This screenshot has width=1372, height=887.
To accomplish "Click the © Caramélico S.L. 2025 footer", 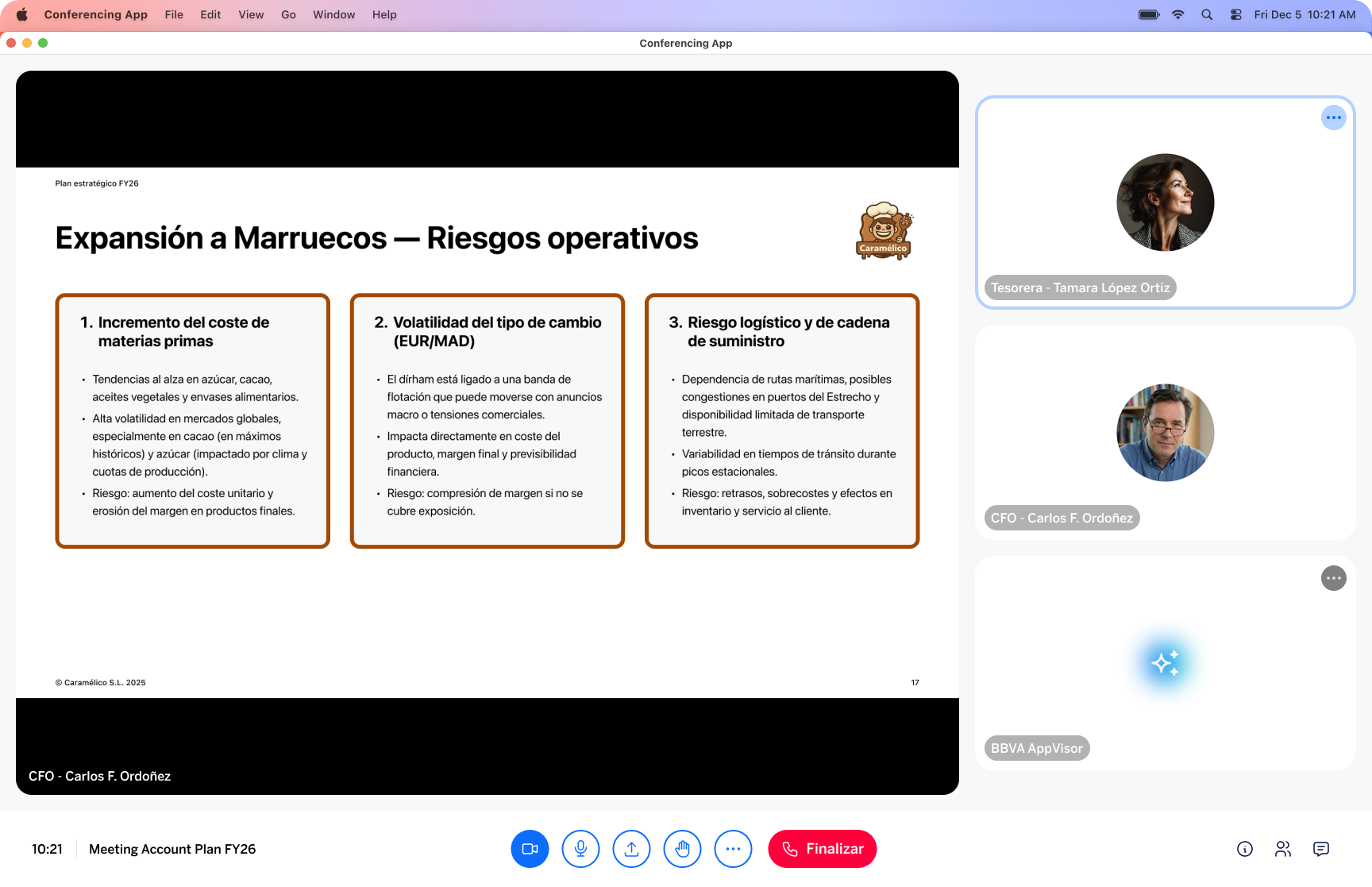I will point(100,683).
